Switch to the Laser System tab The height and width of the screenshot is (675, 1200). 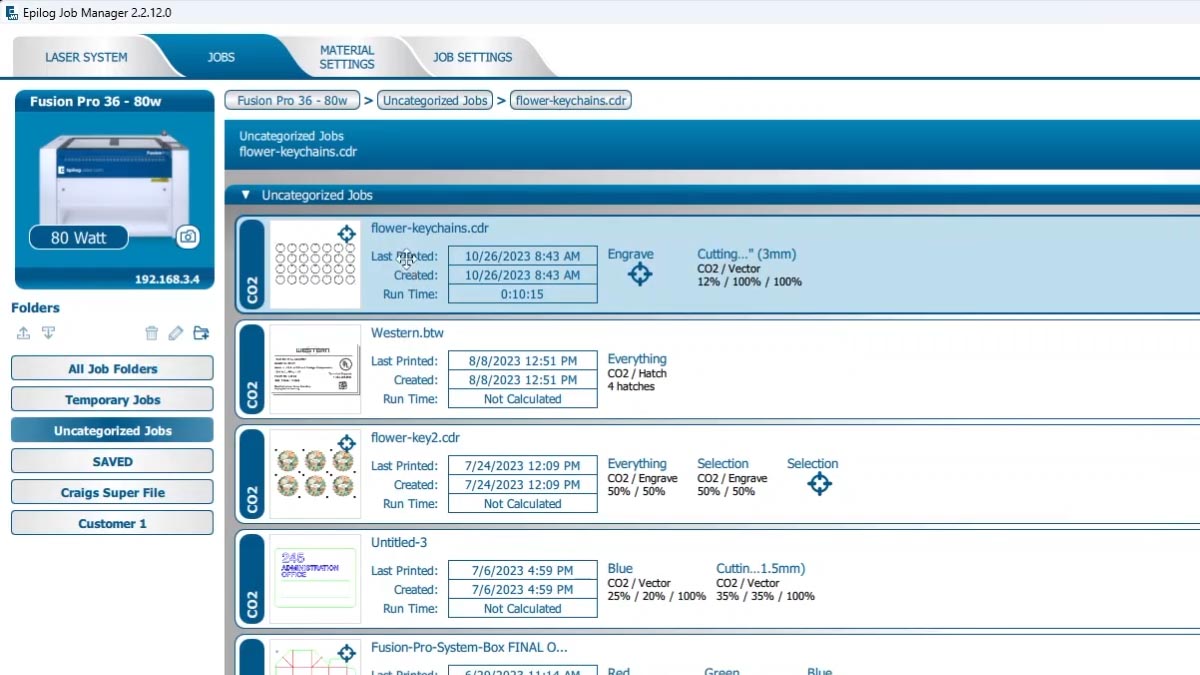86,57
